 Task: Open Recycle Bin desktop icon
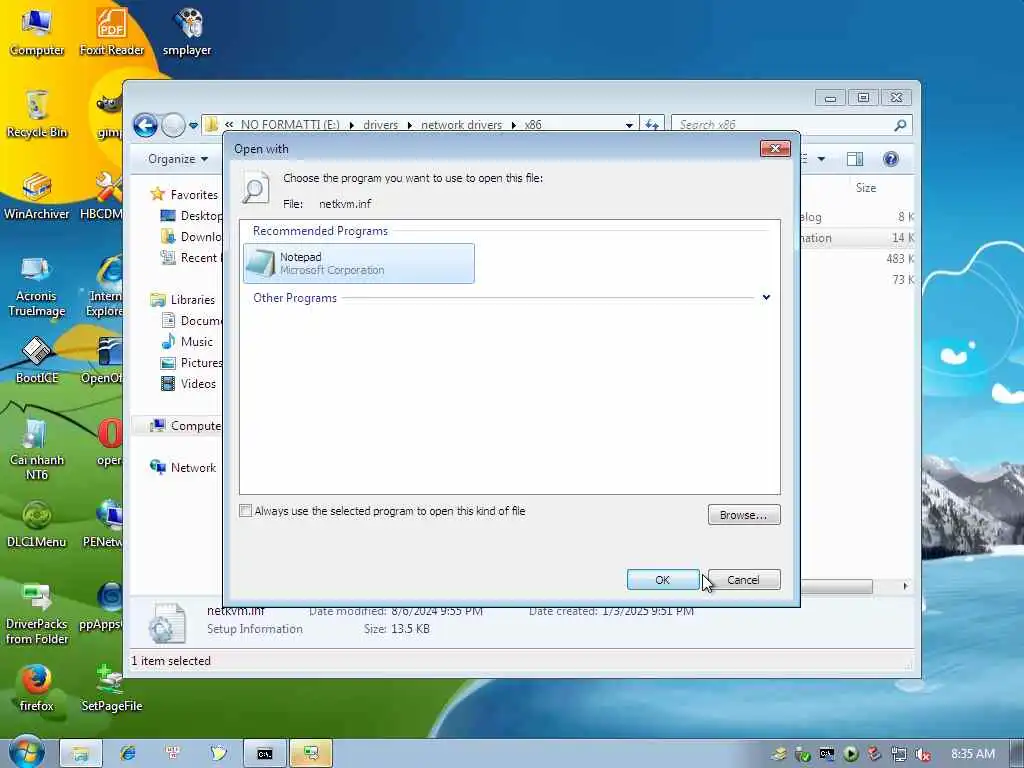click(37, 114)
